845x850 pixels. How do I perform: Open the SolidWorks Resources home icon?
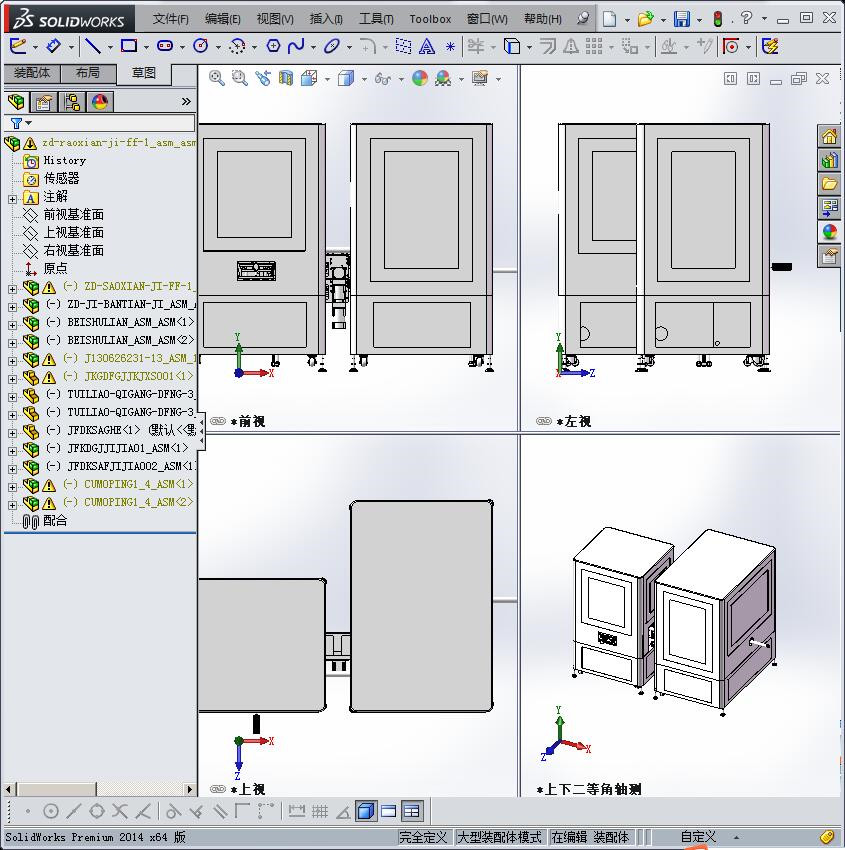click(x=829, y=137)
